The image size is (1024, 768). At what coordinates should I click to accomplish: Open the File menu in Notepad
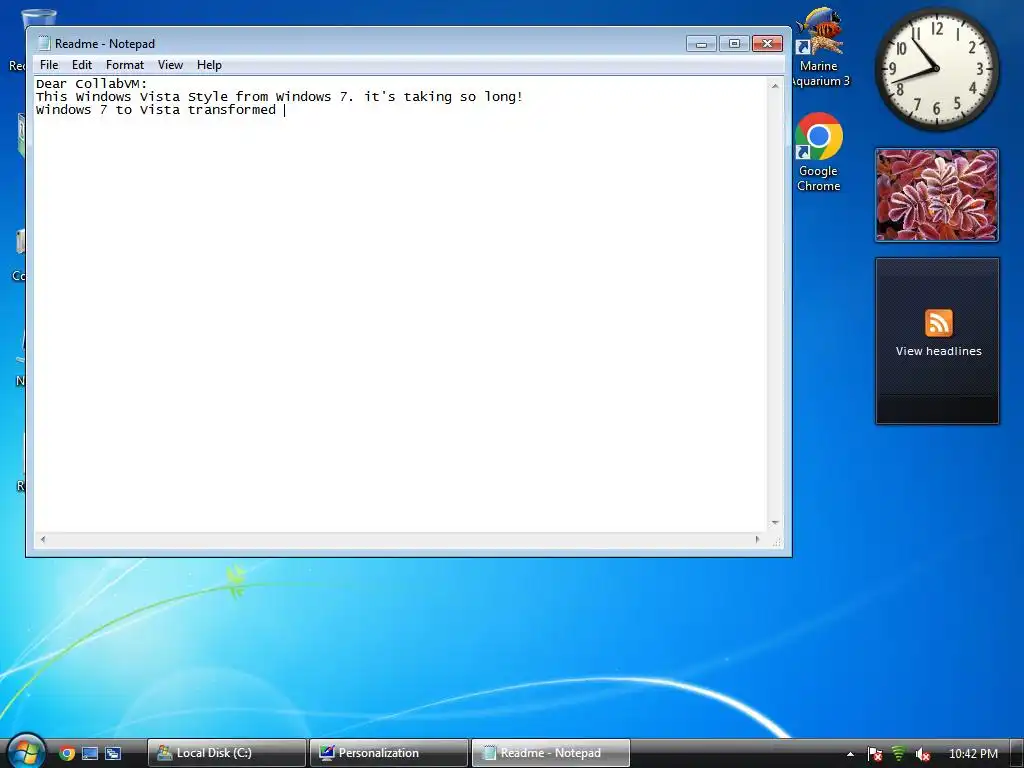click(49, 65)
